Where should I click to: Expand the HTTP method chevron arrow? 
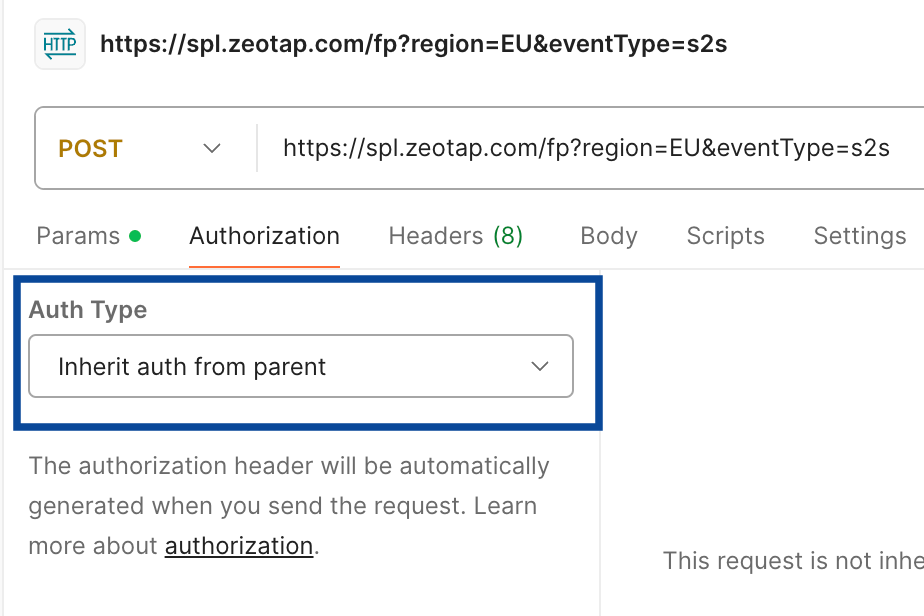click(212, 149)
